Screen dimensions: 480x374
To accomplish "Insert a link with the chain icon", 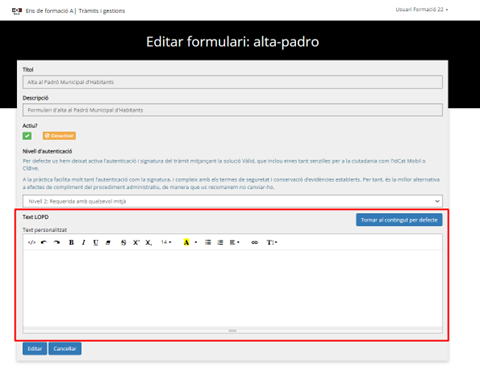I will pyautogui.click(x=255, y=242).
